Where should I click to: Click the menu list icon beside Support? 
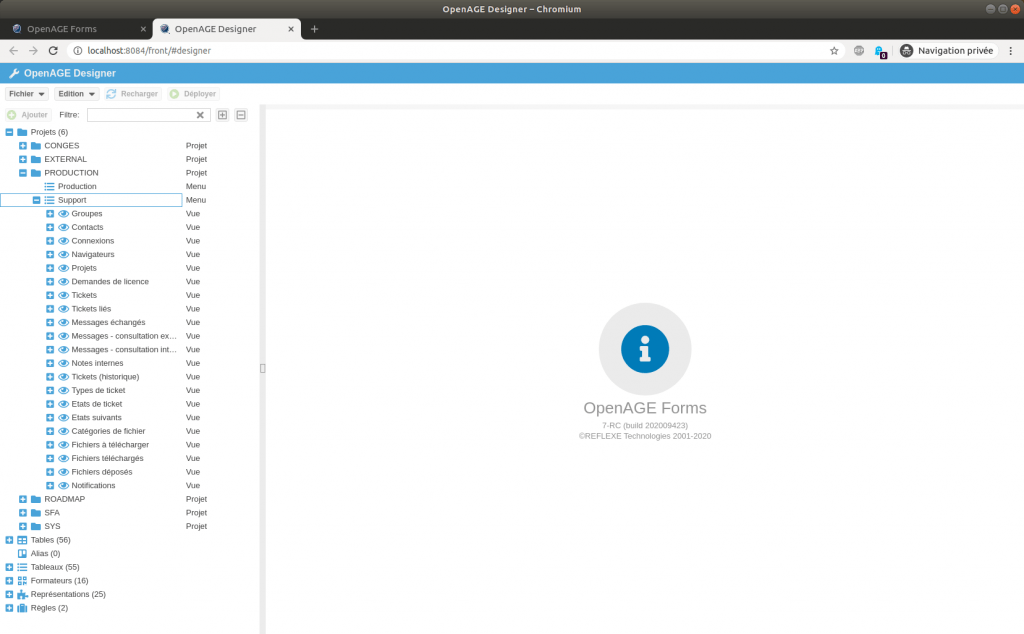click(50, 200)
